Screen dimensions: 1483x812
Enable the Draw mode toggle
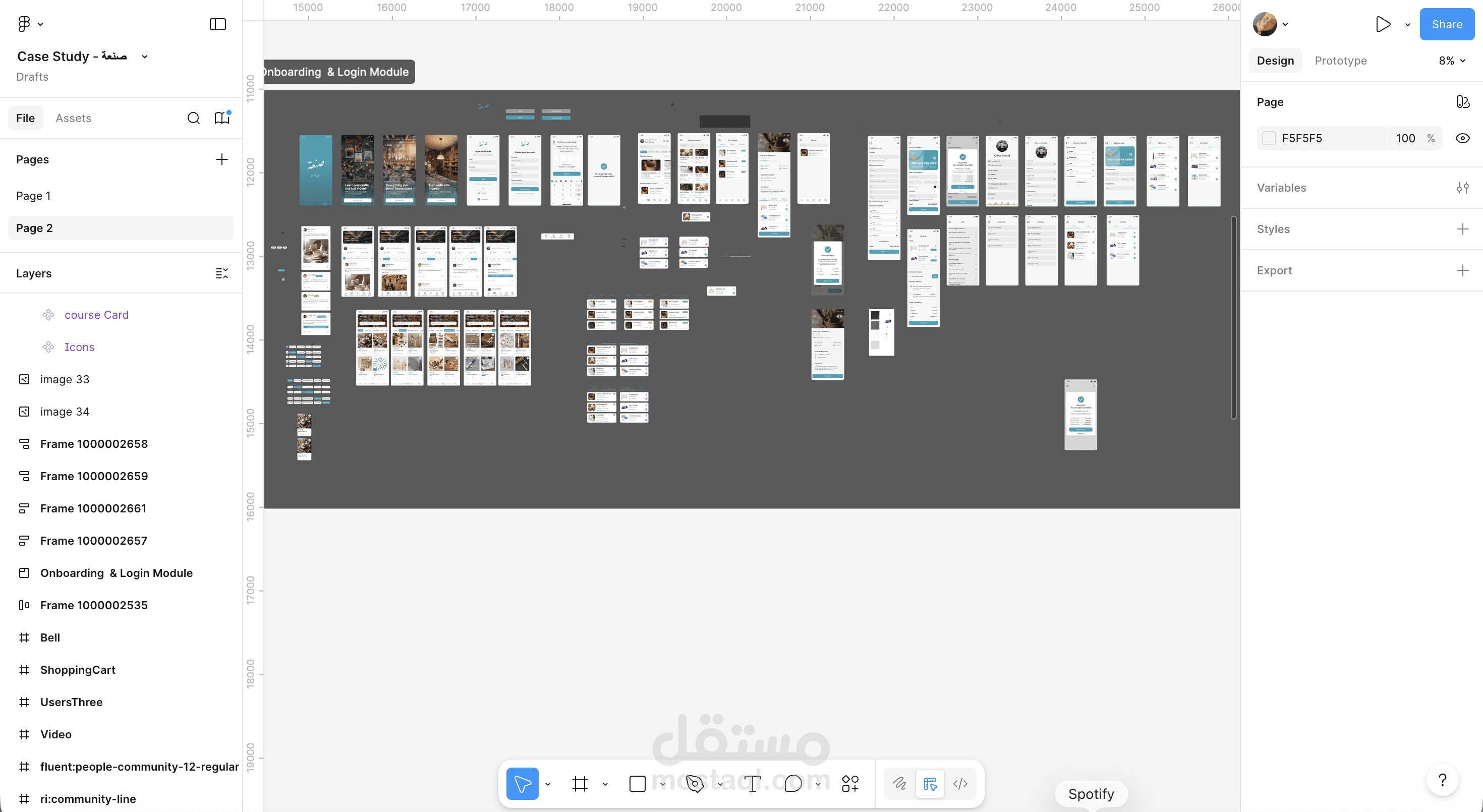(899, 783)
